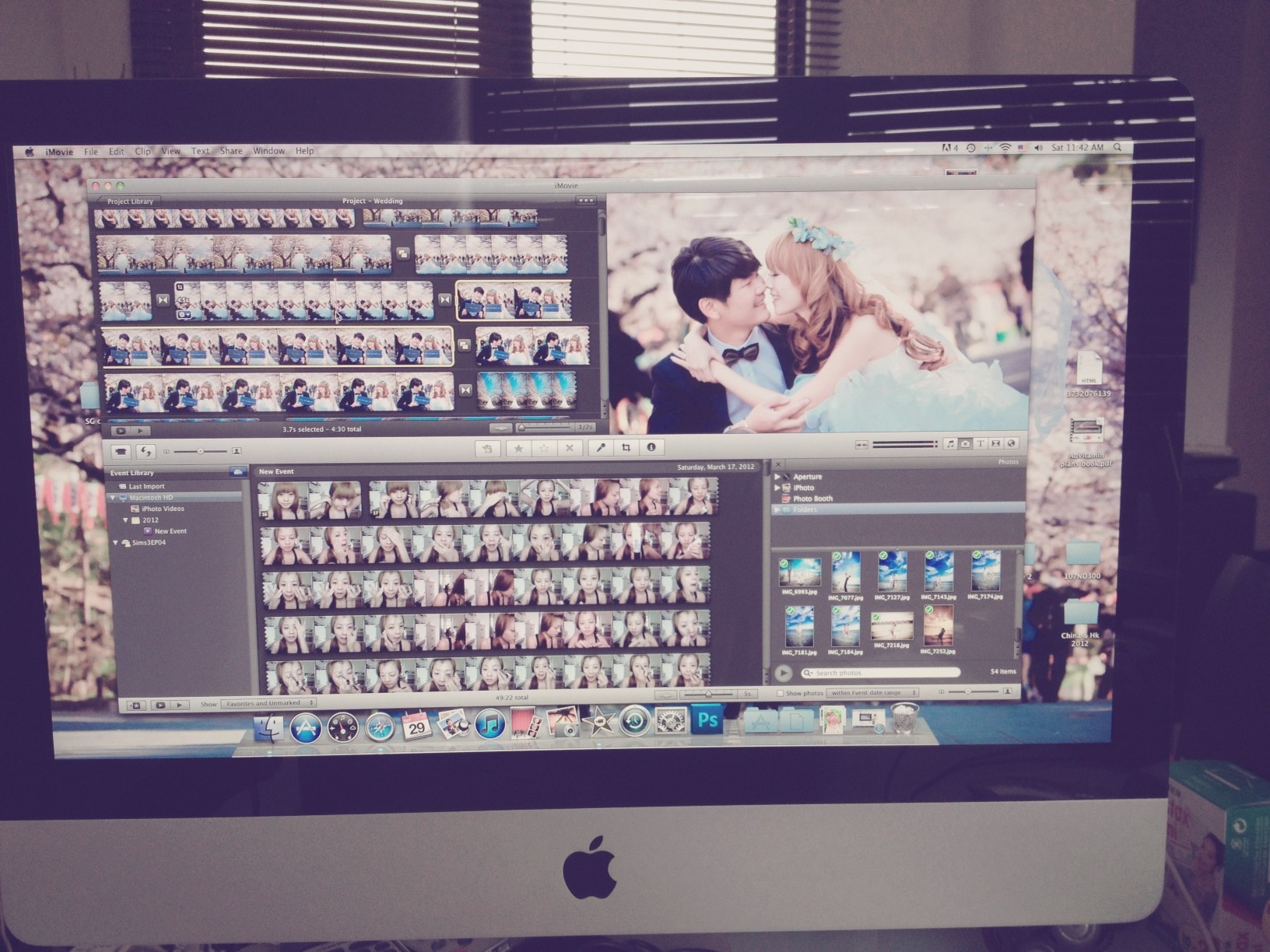
Task: Open Time Machine from the Dock
Action: pos(635,721)
